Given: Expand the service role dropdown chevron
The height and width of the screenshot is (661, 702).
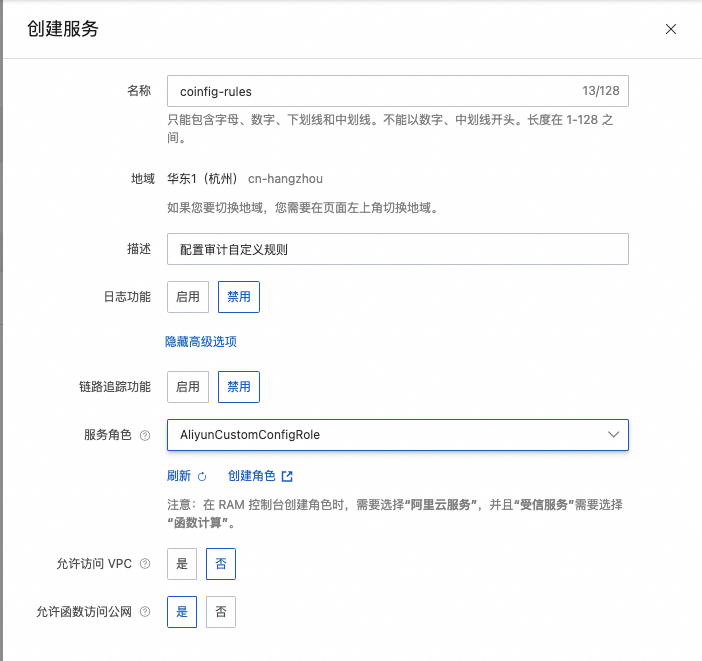Looking at the screenshot, I should point(613,435).
